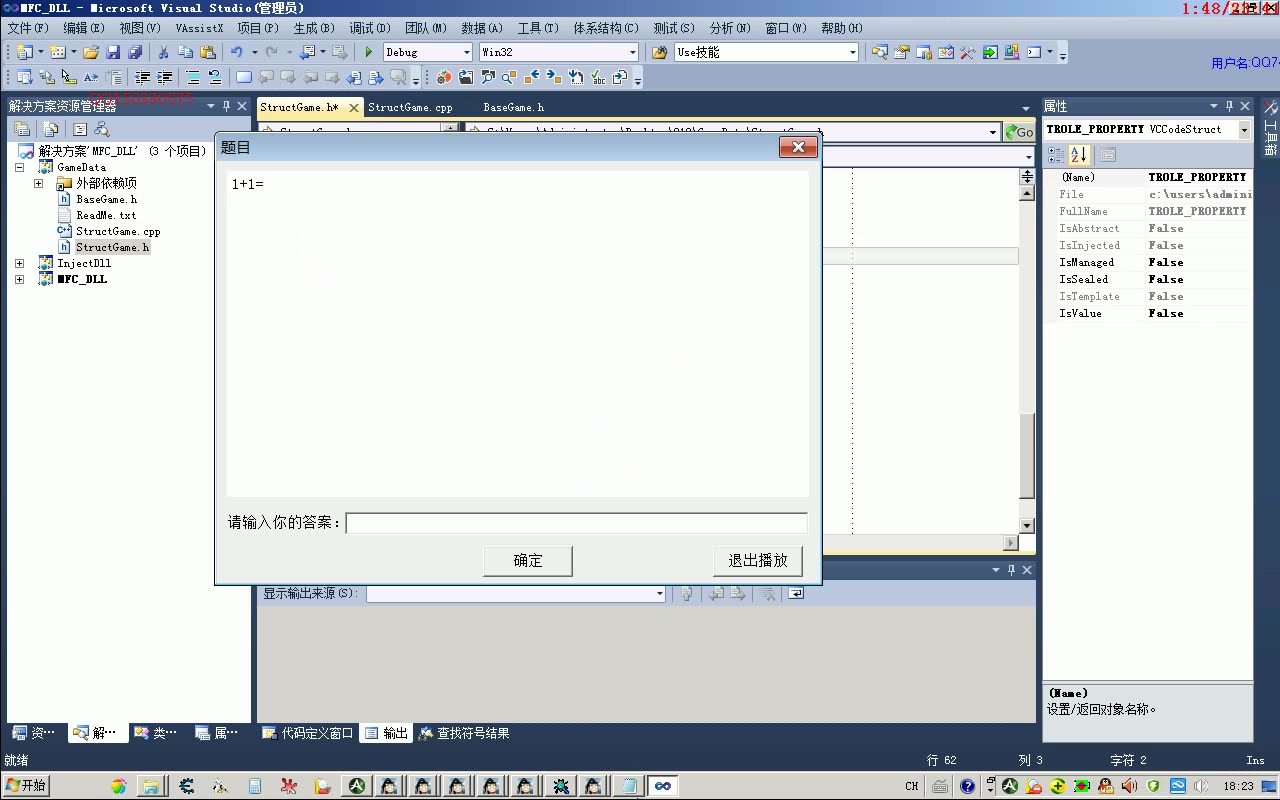
Task: Click the IsValue property row
Action: point(1148,313)
